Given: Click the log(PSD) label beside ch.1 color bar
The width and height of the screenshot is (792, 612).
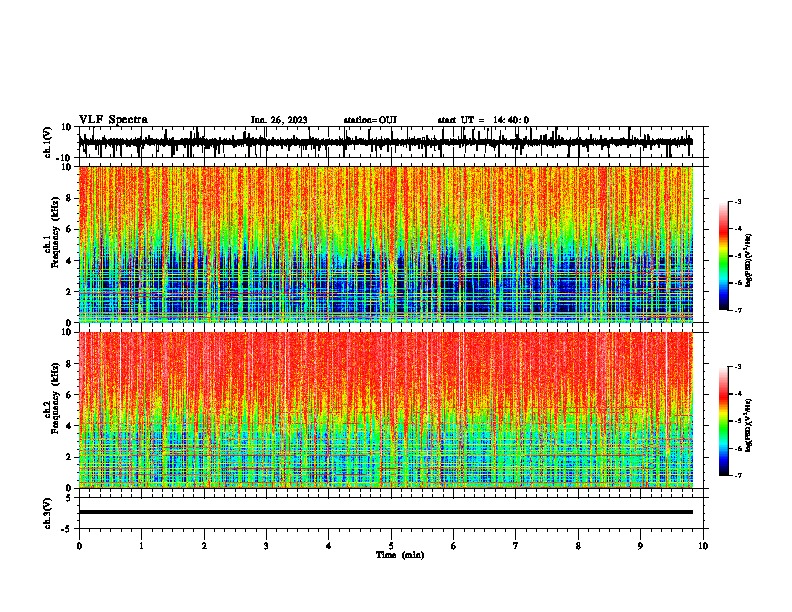Looking at the screenshot, I should click(749, 261).
